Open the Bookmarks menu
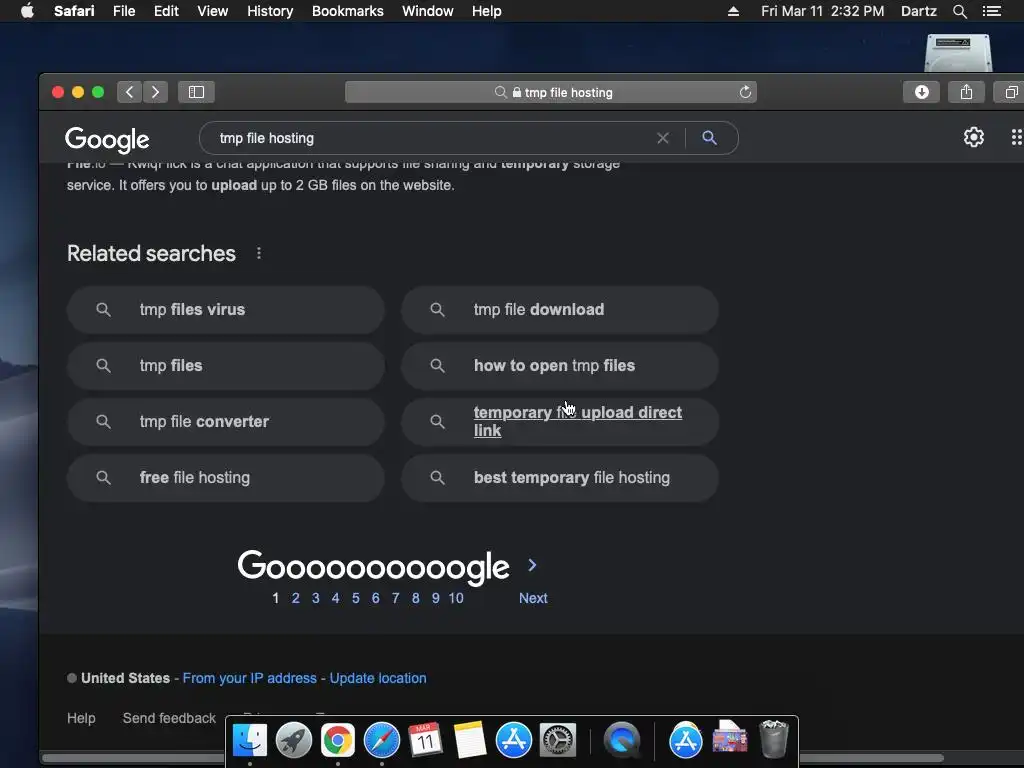 pyautogui.click(x=347, y=11)
